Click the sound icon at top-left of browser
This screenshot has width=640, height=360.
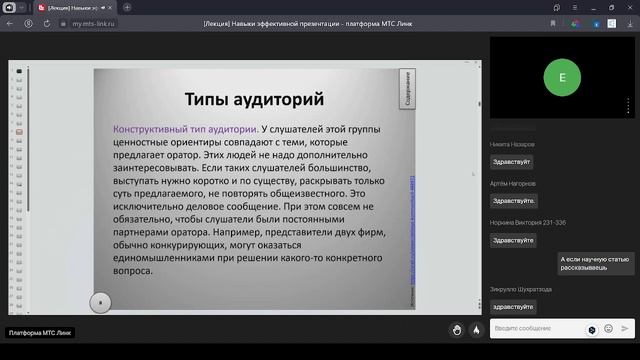tap(9, 7)
